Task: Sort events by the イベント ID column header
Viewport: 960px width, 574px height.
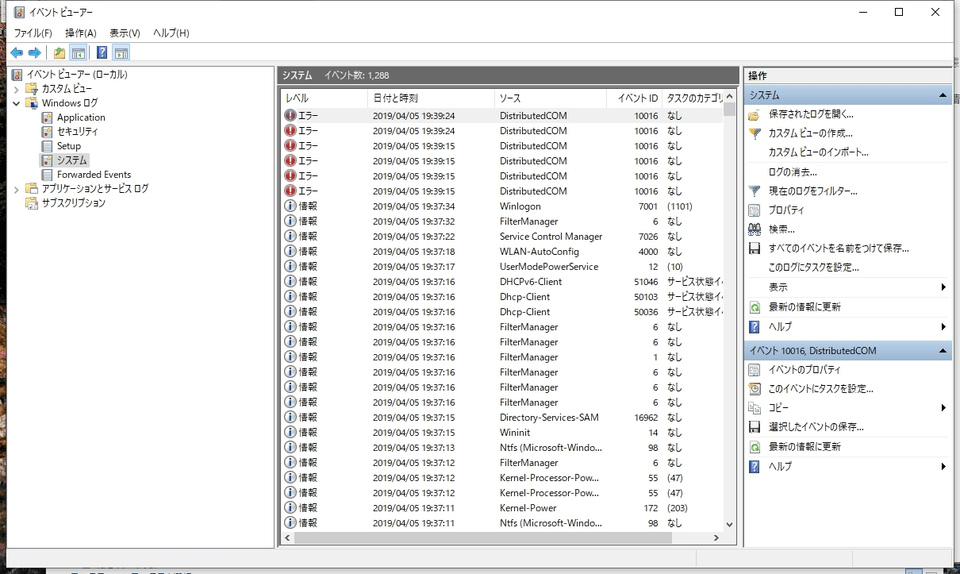Action: [x=637, y=98]
